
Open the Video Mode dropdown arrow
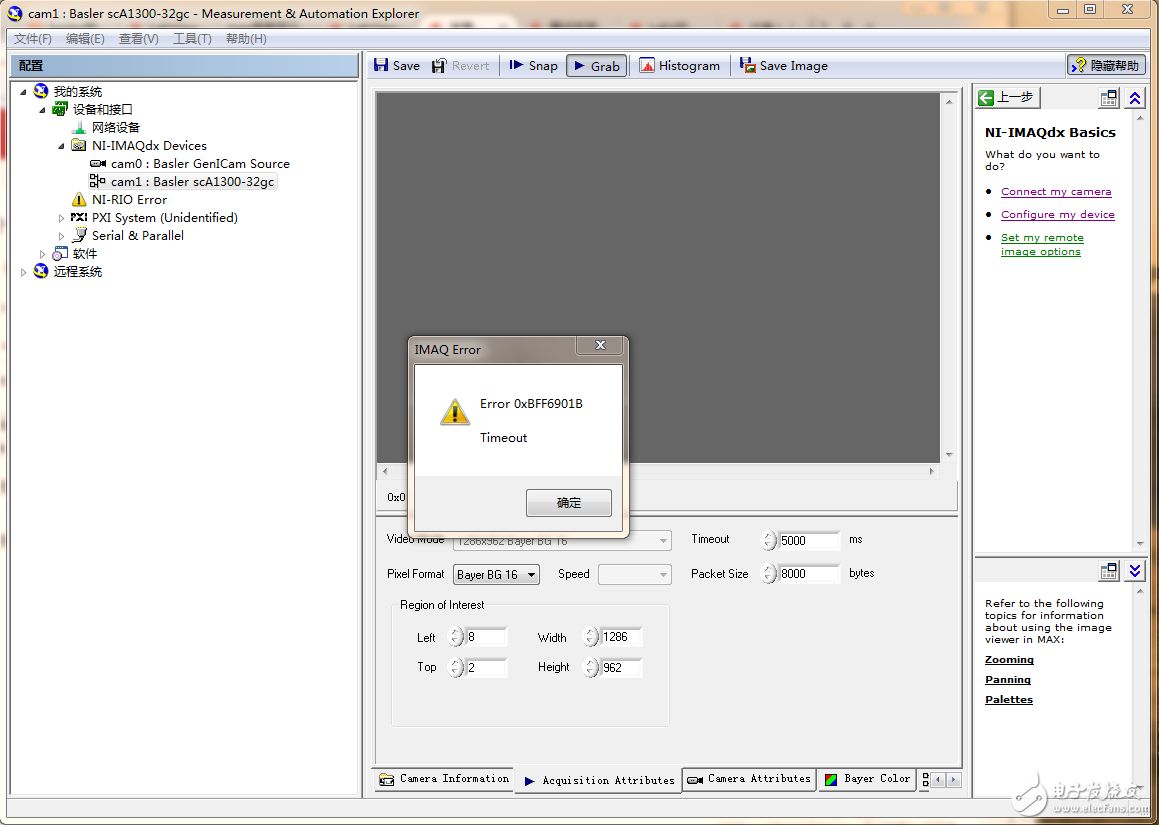663,541
